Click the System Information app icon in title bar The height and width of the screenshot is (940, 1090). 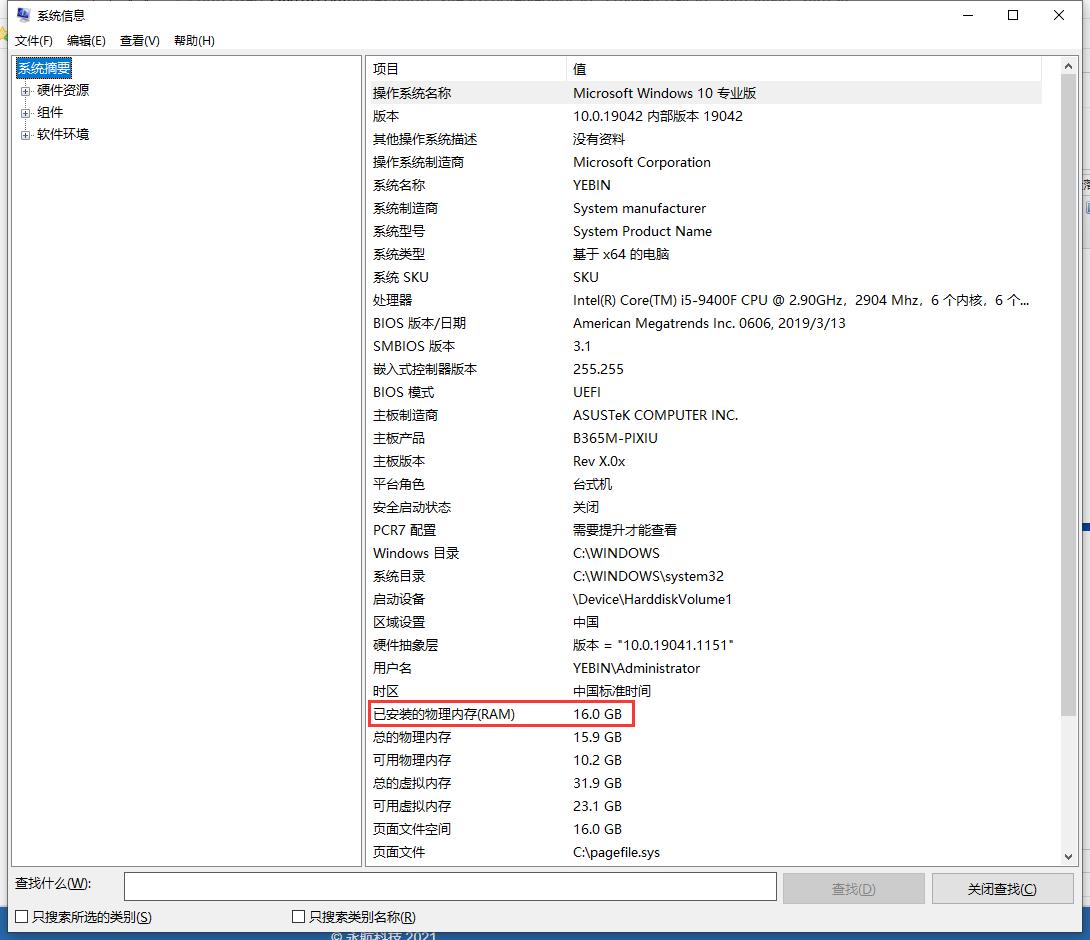24,15
